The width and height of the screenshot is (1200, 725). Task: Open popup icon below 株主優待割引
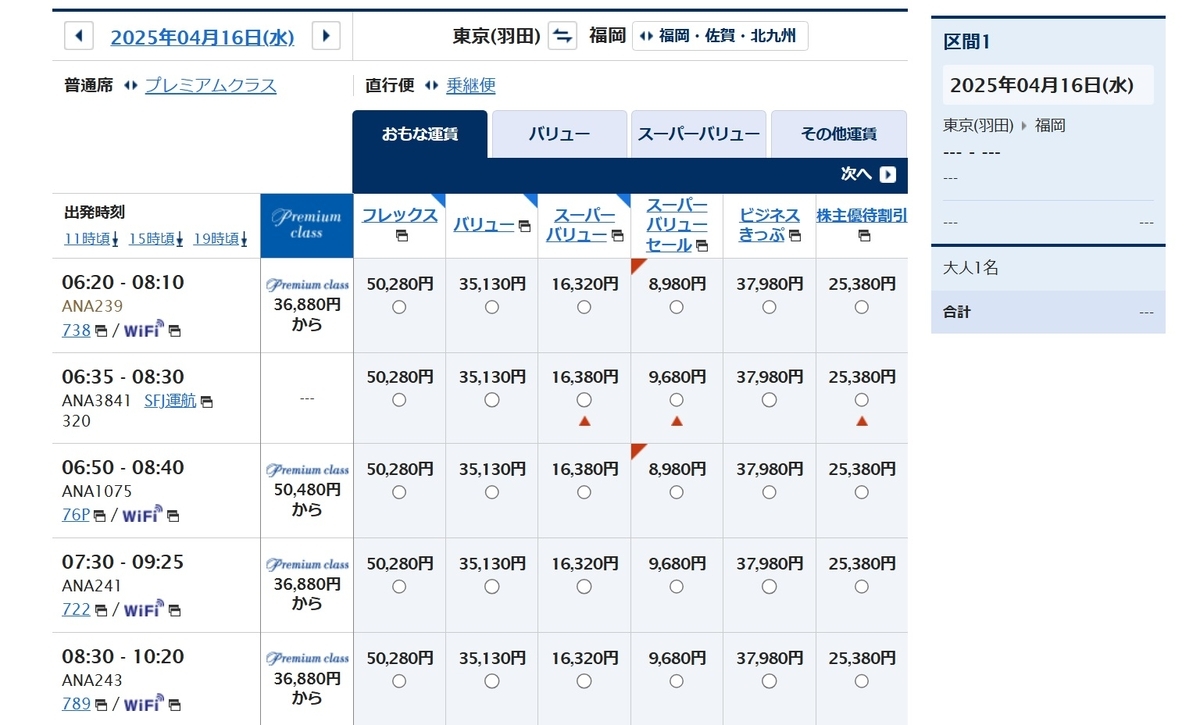click(864, 236)
